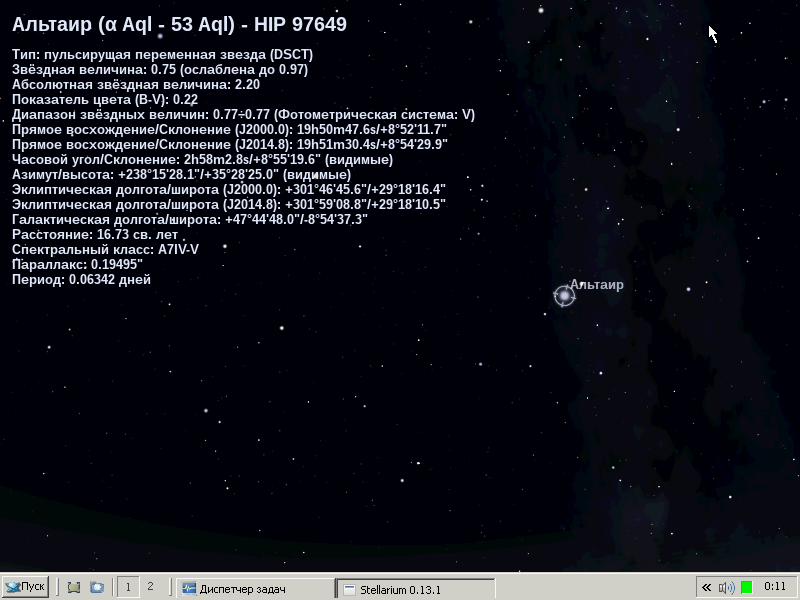Open the Пуск start menu
The width and height of the screenshot is (800, 600).
(x=25, y=587)
